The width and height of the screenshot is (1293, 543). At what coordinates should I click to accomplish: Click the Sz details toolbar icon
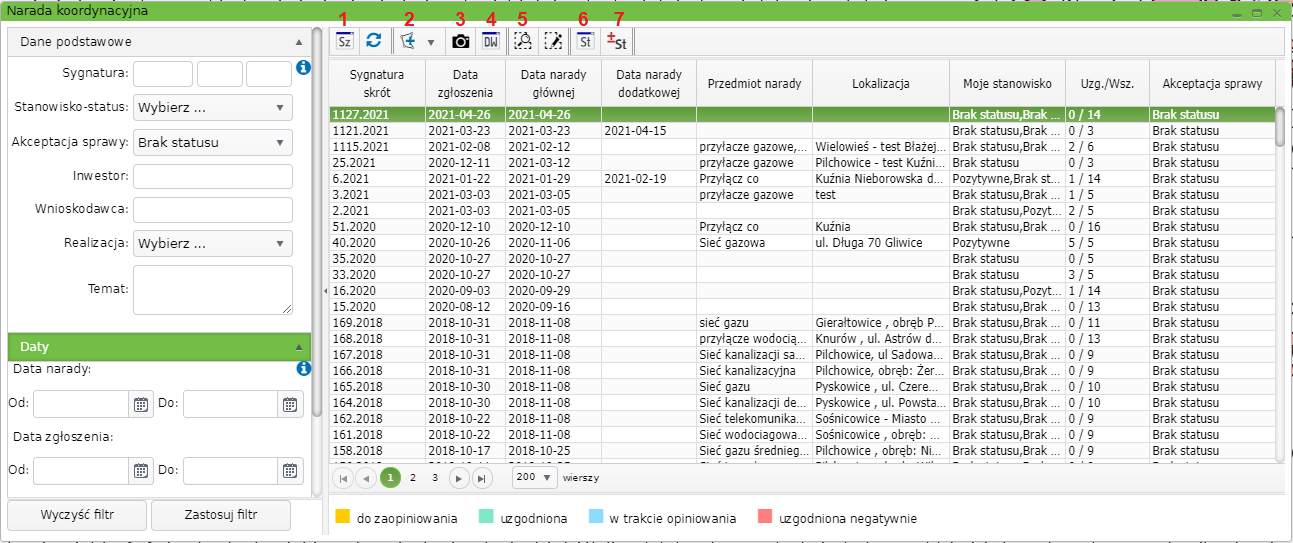coord(344,41)
